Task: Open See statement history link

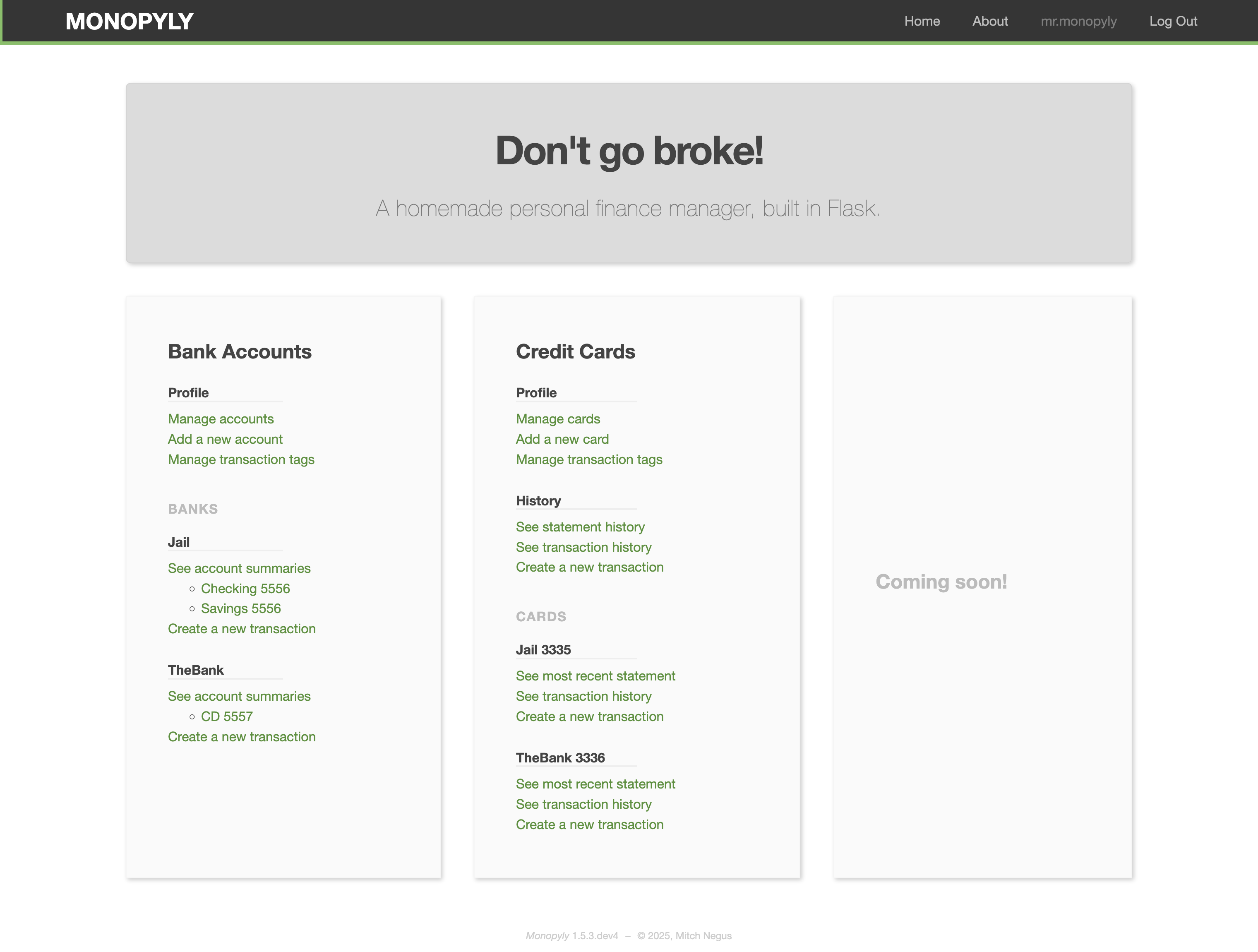Action: 579,527
